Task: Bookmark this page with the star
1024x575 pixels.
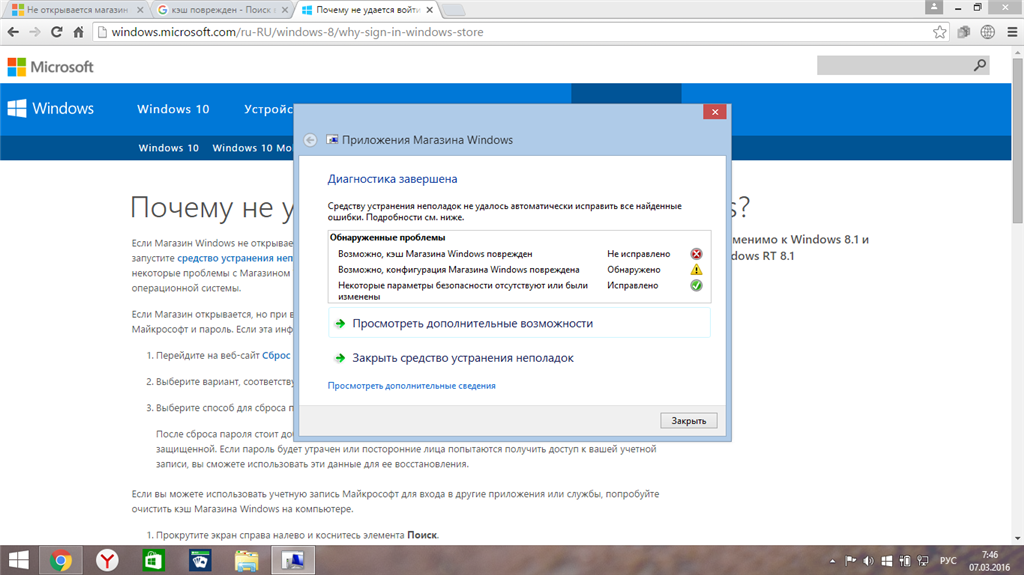Action: coord(939,32)
